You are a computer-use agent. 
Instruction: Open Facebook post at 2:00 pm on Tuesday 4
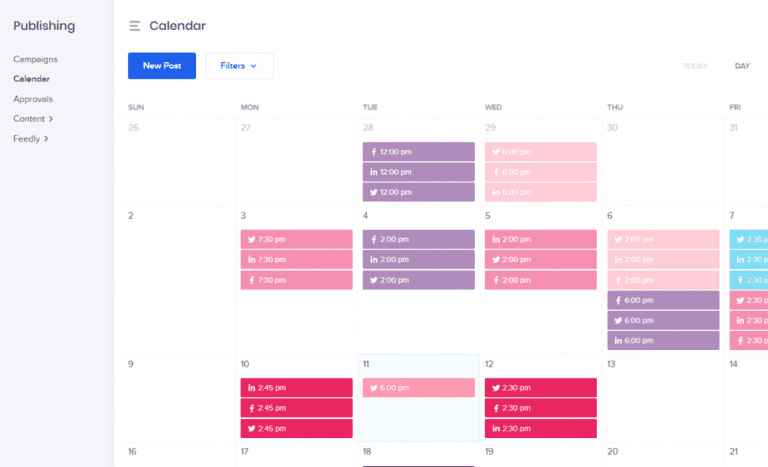(x=418, y=240)
